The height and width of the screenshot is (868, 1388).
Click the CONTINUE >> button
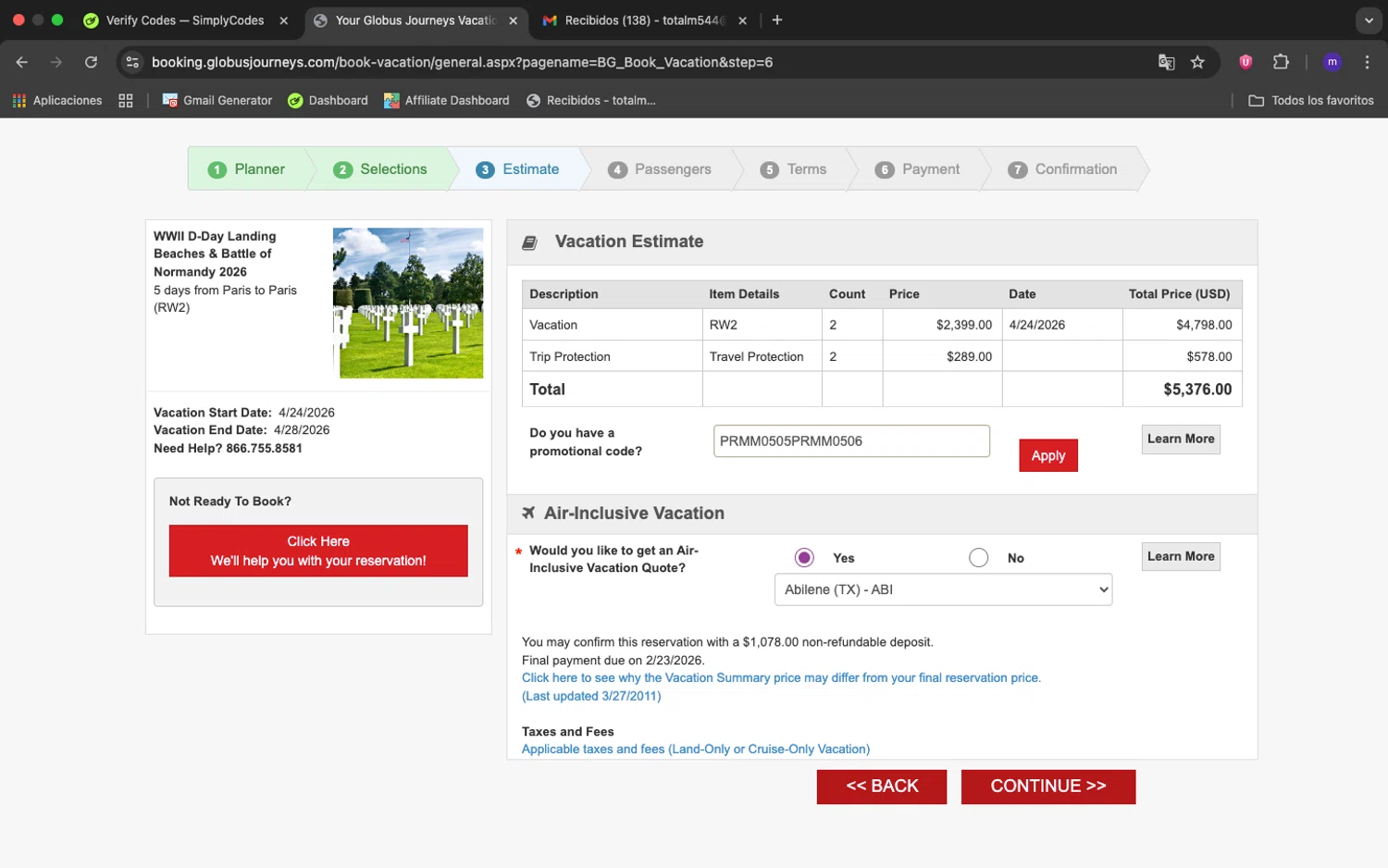[x=1048, y=787]
